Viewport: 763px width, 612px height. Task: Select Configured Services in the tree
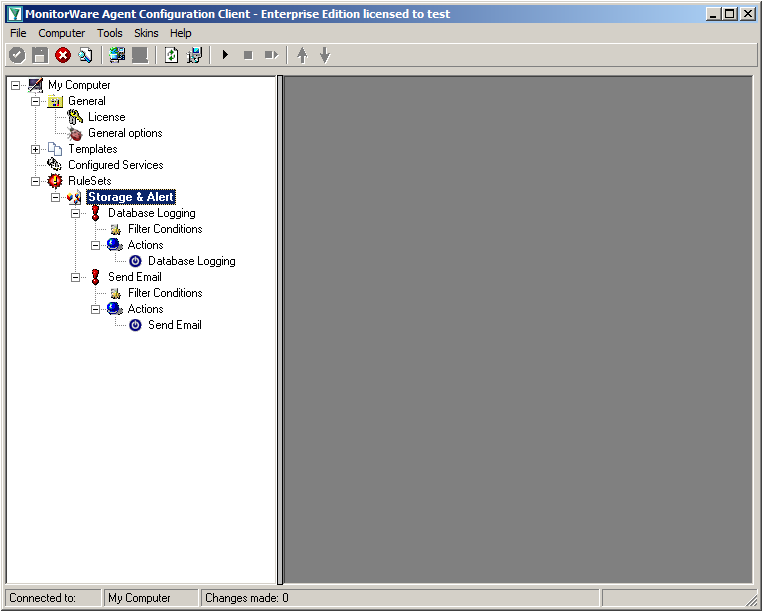point(115,165)
